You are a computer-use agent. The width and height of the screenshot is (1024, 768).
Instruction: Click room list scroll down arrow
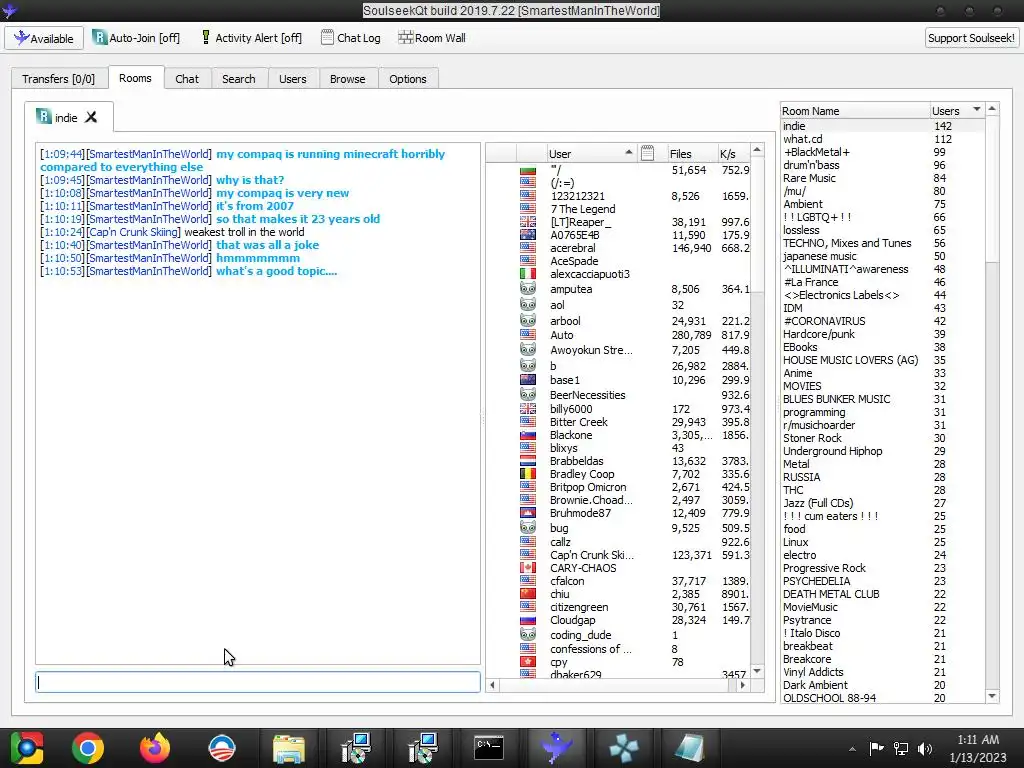pyautogui.click(x=992, y=696)
